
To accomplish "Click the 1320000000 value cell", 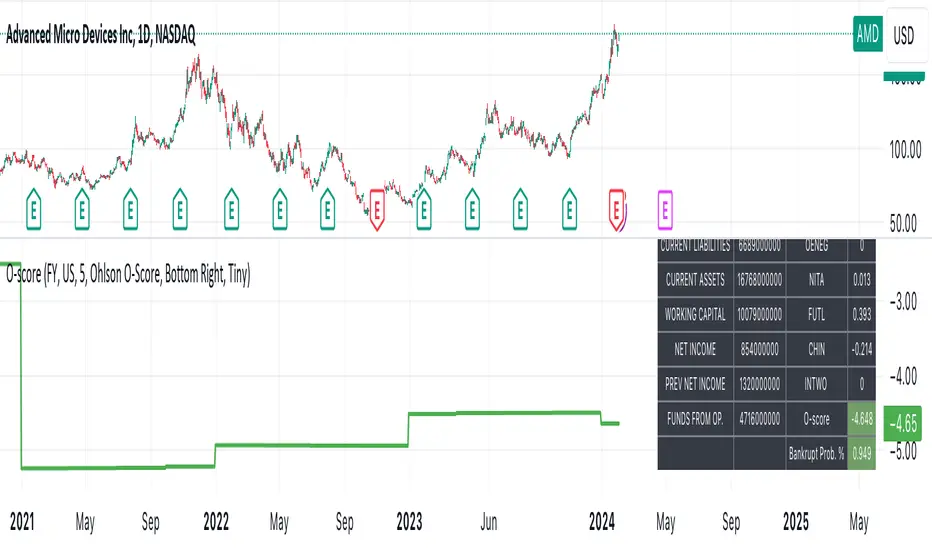I will 760,384.
